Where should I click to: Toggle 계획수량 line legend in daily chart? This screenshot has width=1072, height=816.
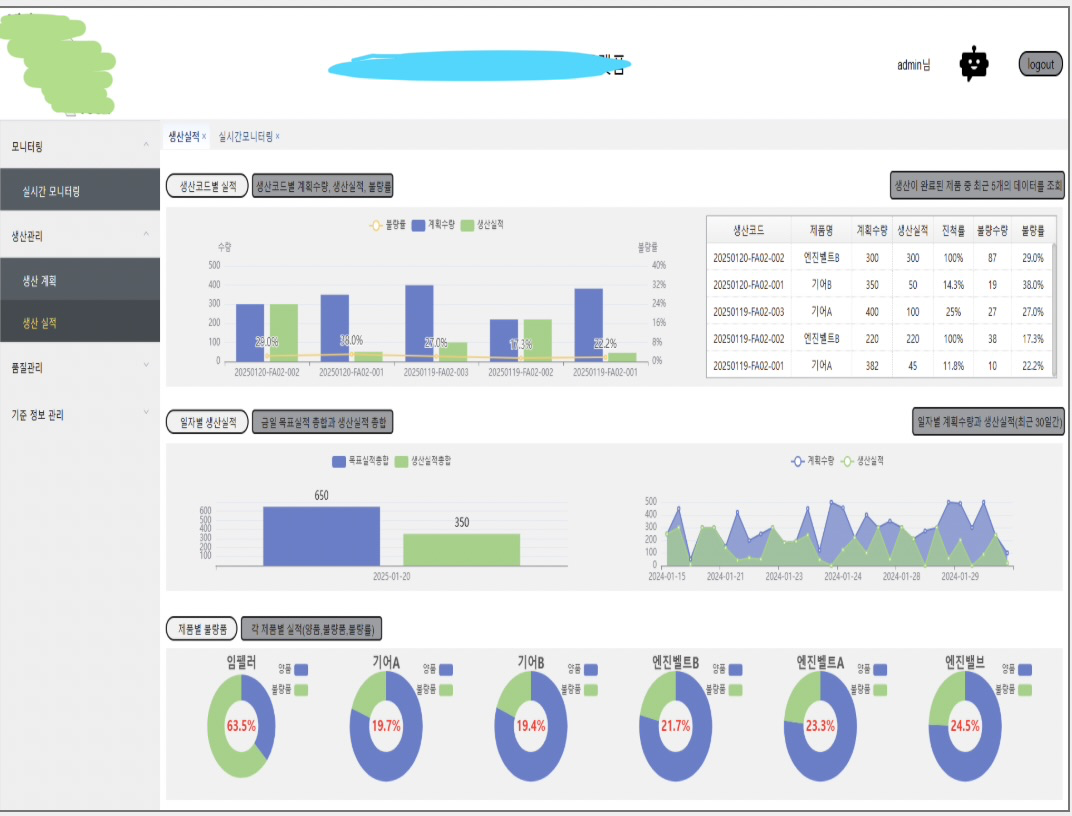tap(812, 461)
